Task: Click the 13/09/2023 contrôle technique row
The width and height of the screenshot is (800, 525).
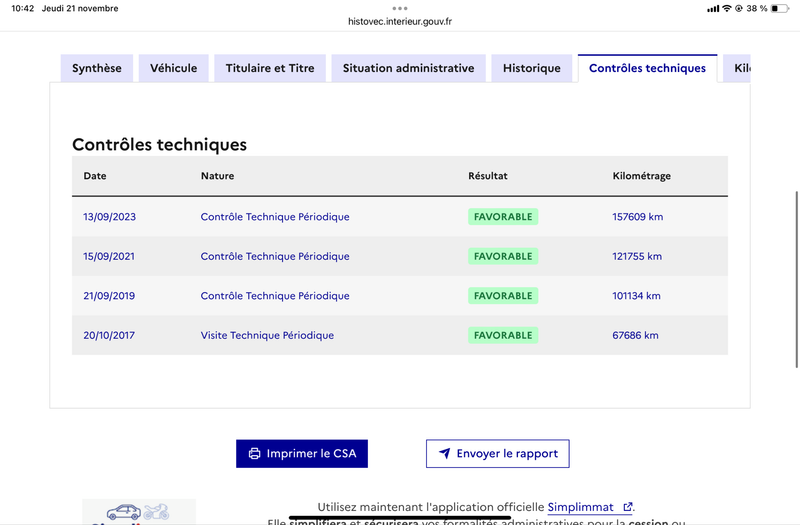Action: (x=400, y=217)
